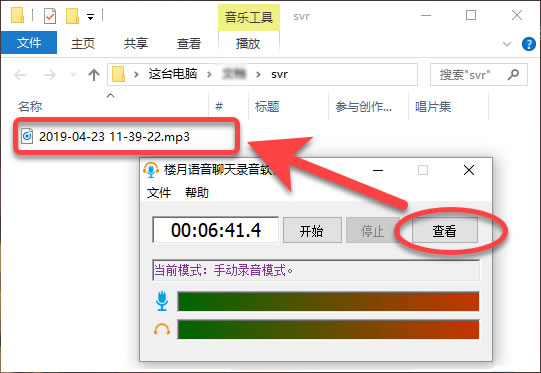The height and width of the screenshot is (373, 541).
Task: Select file 2019-04-23 11-39-22.mp3
Action: (x=114, y=137)
